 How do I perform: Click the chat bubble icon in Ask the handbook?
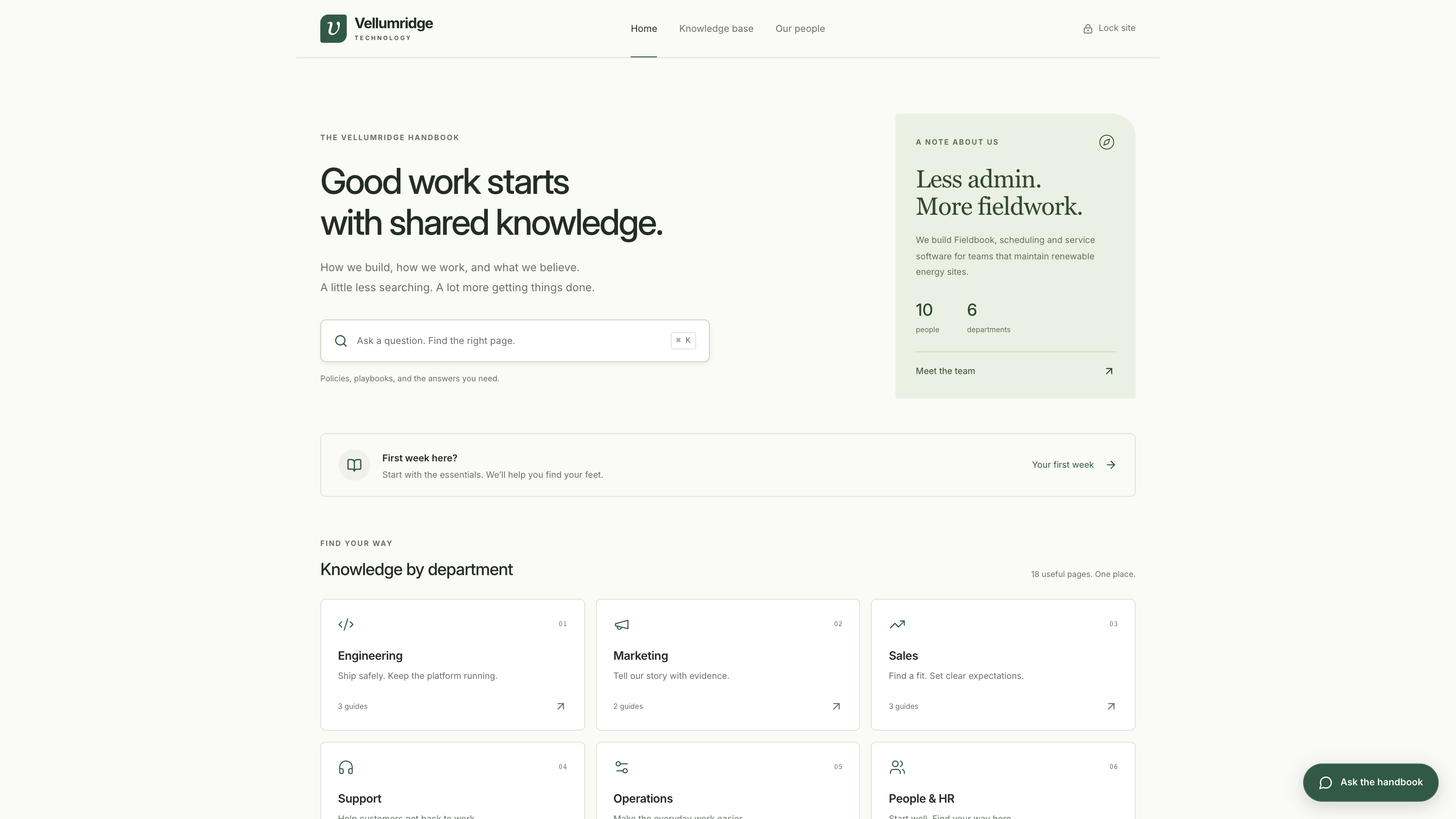(1325, 782)
